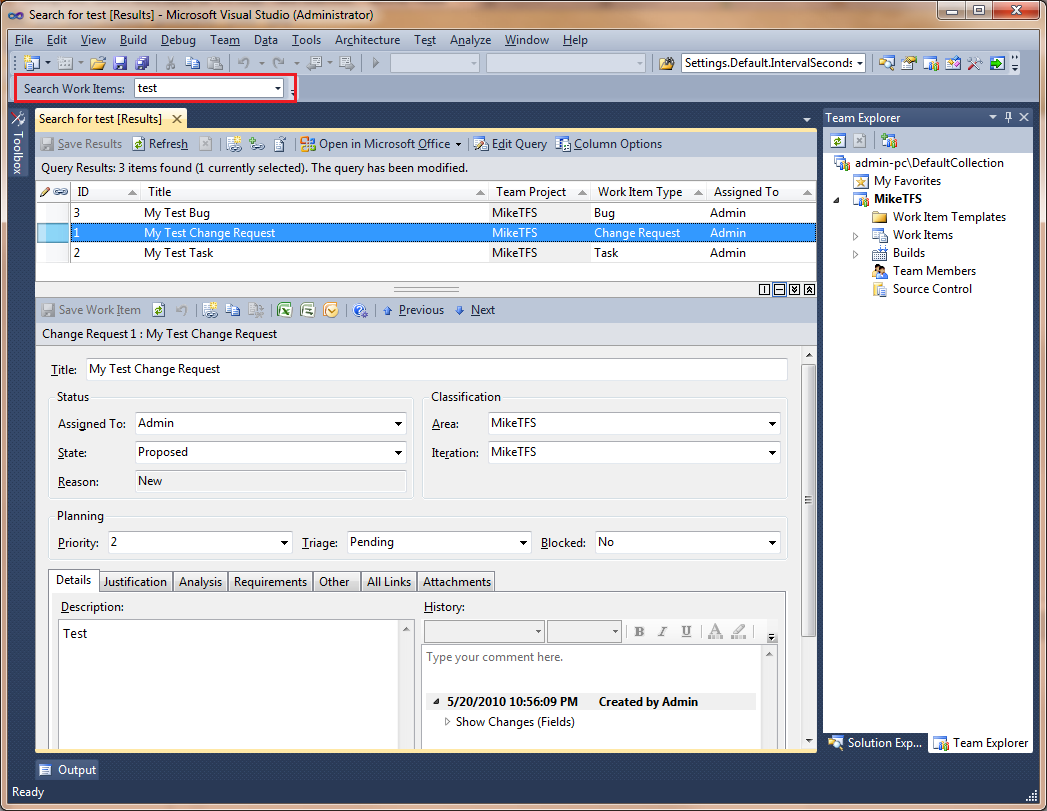Open the Architecture menu
This screenshot has width=1047, height=811.
367,40
